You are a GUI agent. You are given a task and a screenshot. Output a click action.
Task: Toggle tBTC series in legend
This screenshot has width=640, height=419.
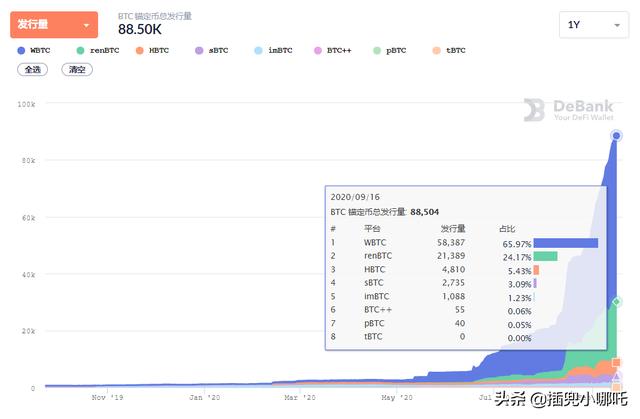coord(449,51)
